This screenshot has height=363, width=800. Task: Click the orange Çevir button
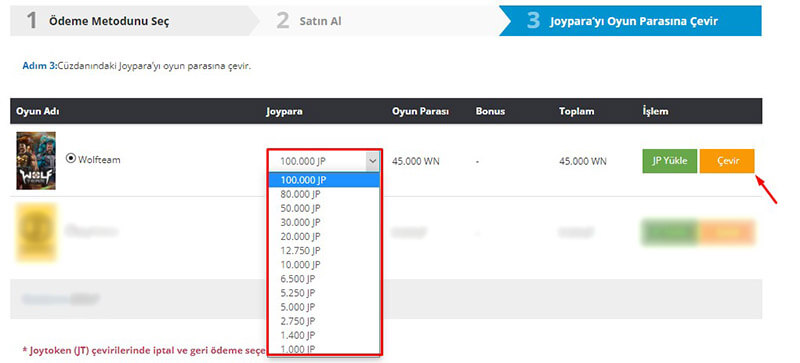click(x=727, y=161)
